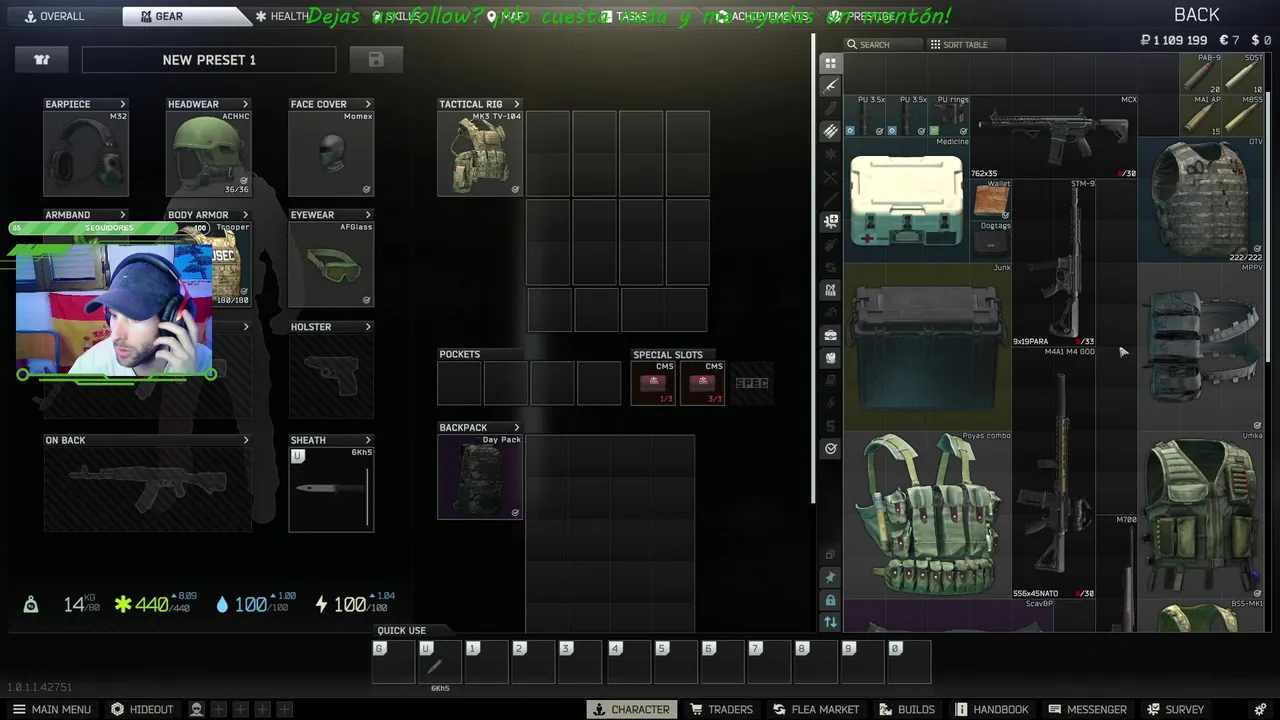This screenshot has height=720, width=1280.
Task: Click the Character button in bottom bar
Action: point(630,709)
